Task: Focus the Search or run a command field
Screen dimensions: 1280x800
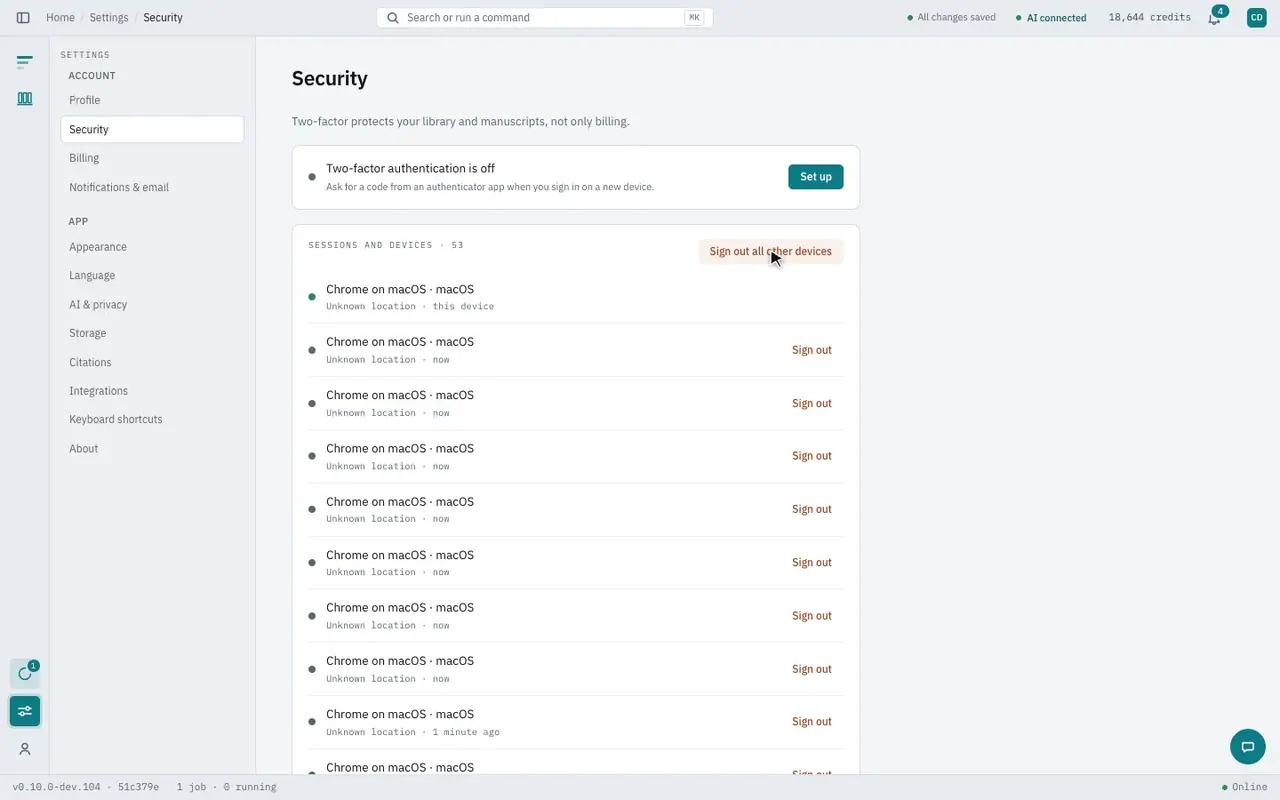Action: click(545, 17)
